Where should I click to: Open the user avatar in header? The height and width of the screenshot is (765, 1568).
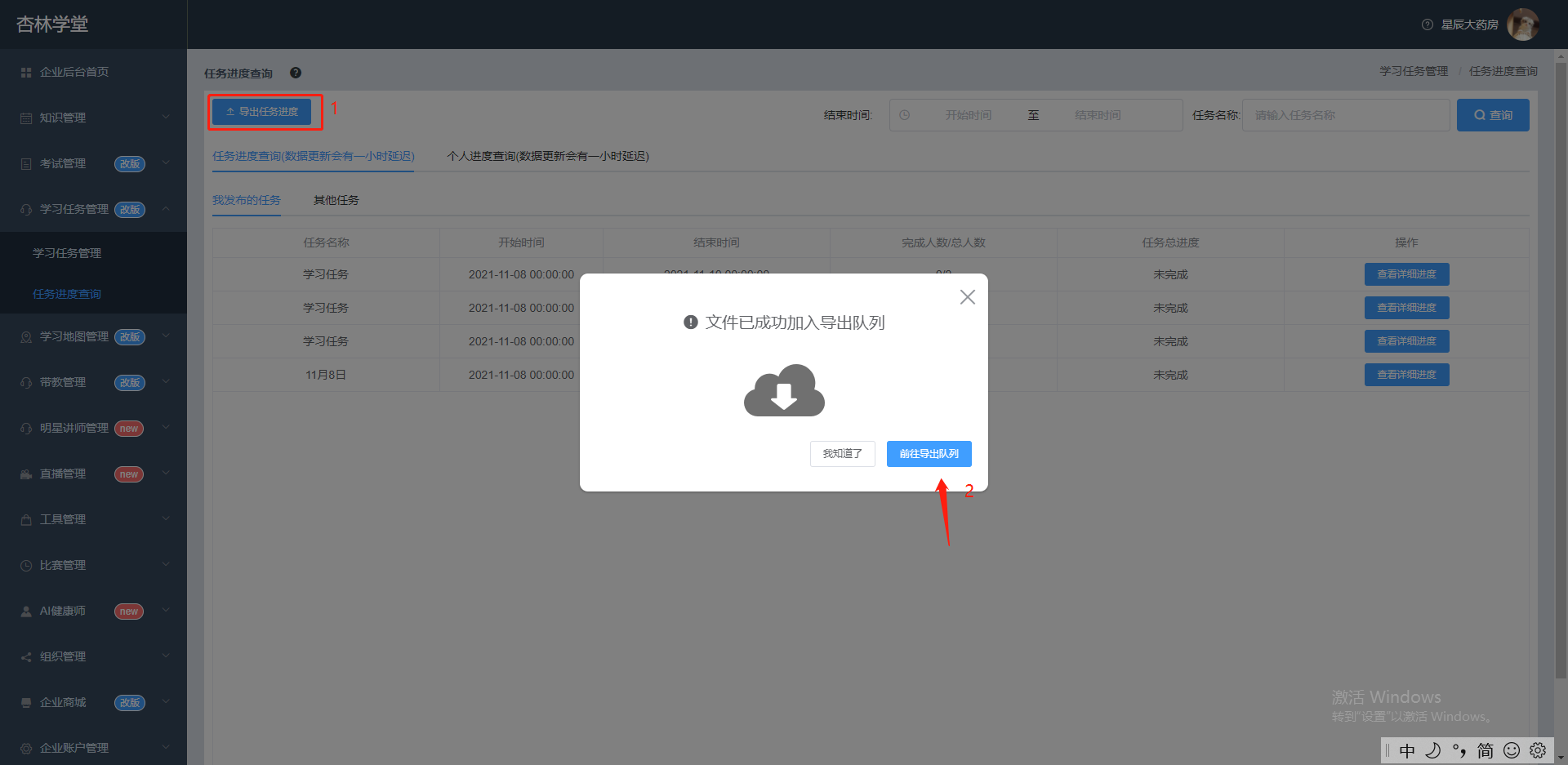coord(1523,24)
